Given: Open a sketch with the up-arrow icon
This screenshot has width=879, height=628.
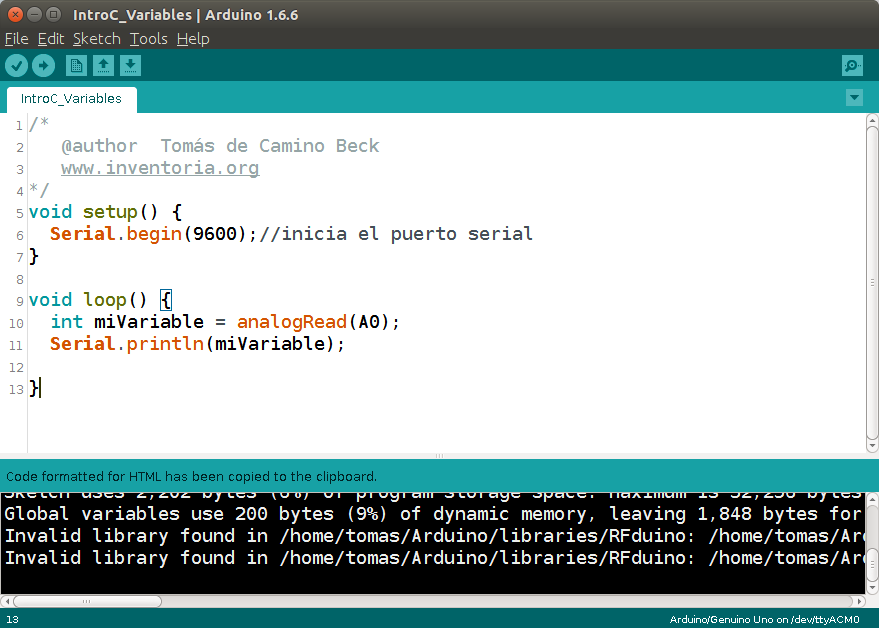Looking at the screenshot, I should (103, 66).
